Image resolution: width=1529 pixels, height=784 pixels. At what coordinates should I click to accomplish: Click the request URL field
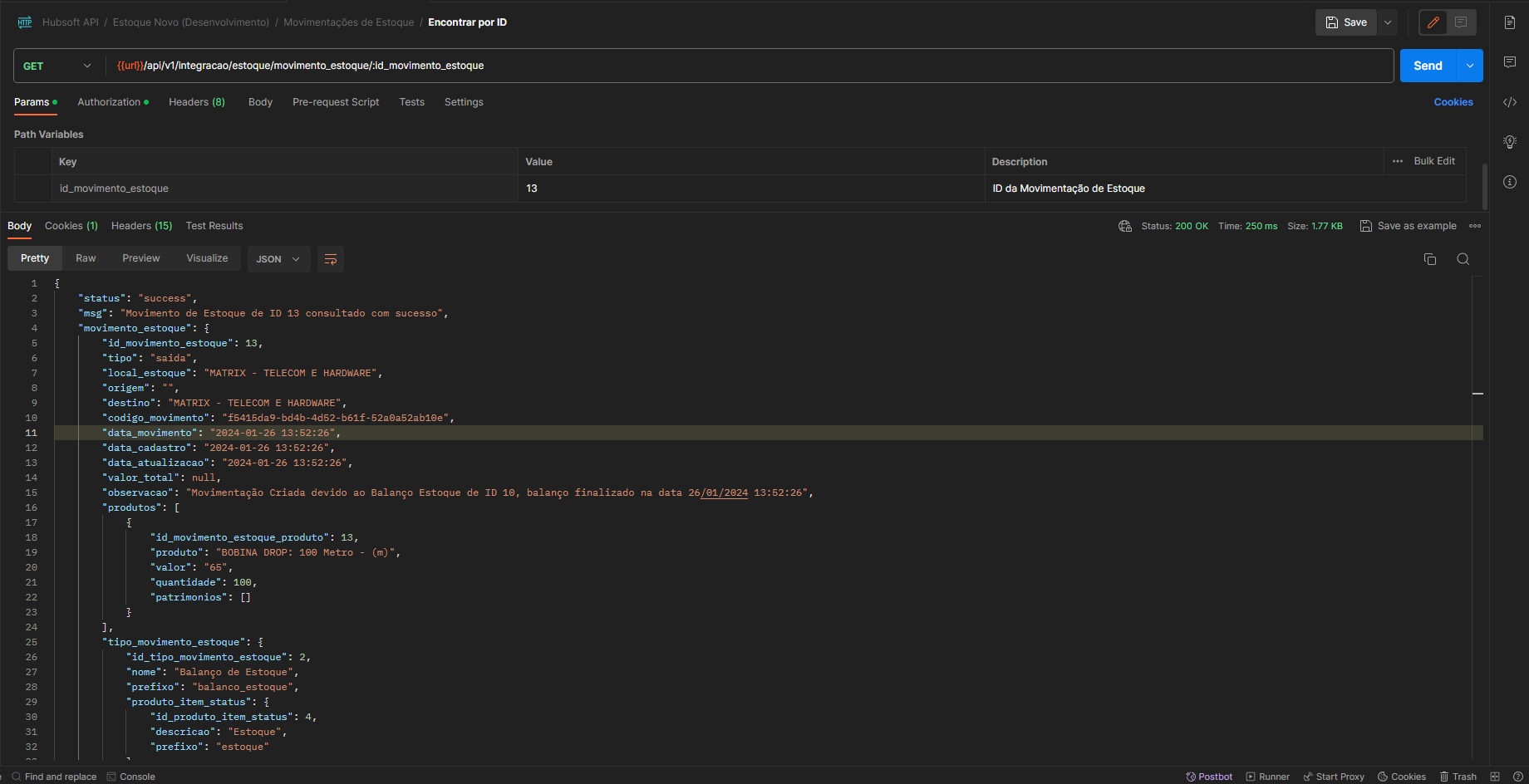pos(748,66)
